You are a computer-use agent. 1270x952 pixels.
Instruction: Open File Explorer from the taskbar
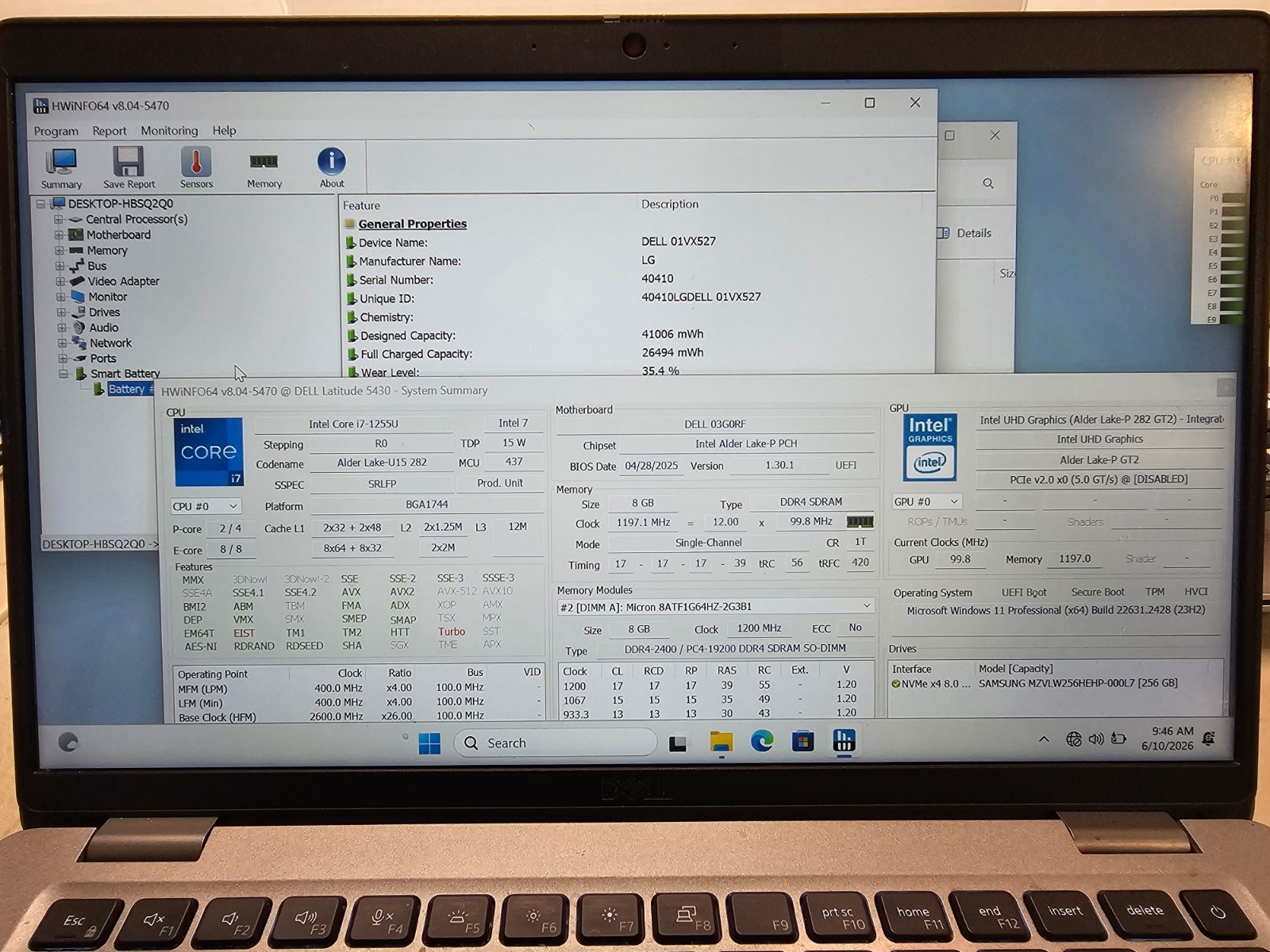721,743
